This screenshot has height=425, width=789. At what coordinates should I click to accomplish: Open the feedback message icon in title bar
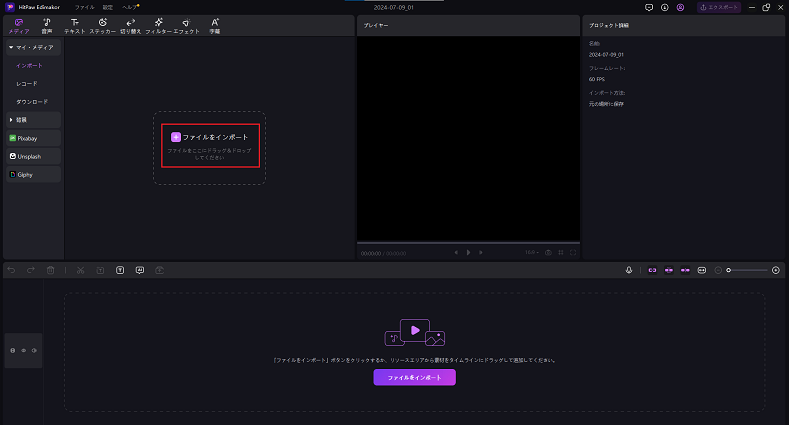point(649,8)
